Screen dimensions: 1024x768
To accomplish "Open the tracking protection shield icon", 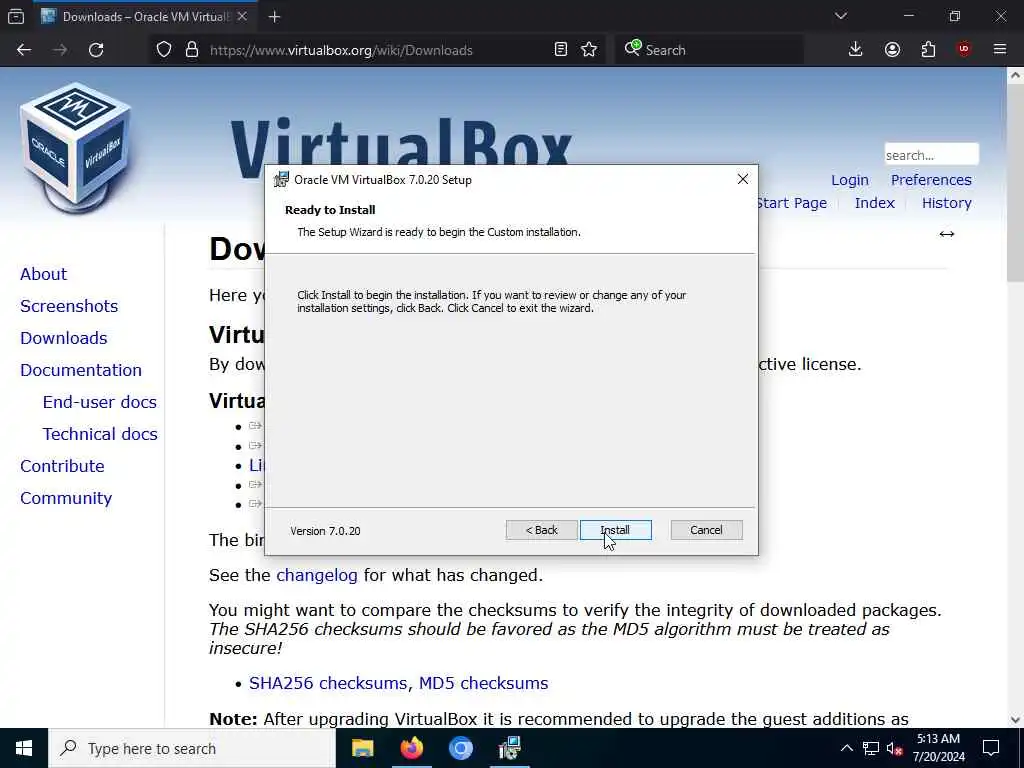I will pos(164,50).
